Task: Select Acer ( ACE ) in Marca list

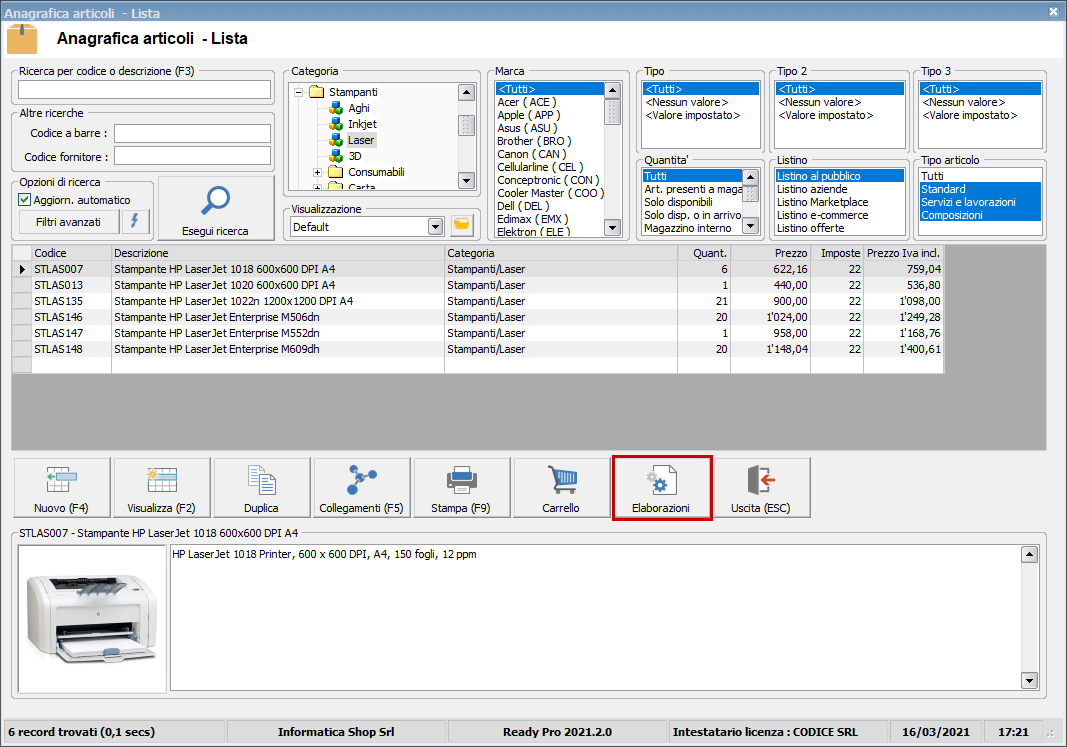Action: click(x=549, y=102)
